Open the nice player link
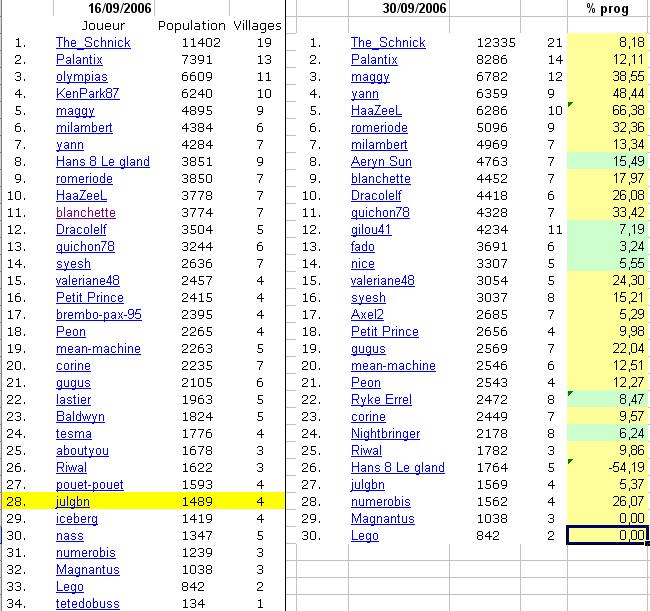This screenshot has width=650, height=611. tap(363, 264)
